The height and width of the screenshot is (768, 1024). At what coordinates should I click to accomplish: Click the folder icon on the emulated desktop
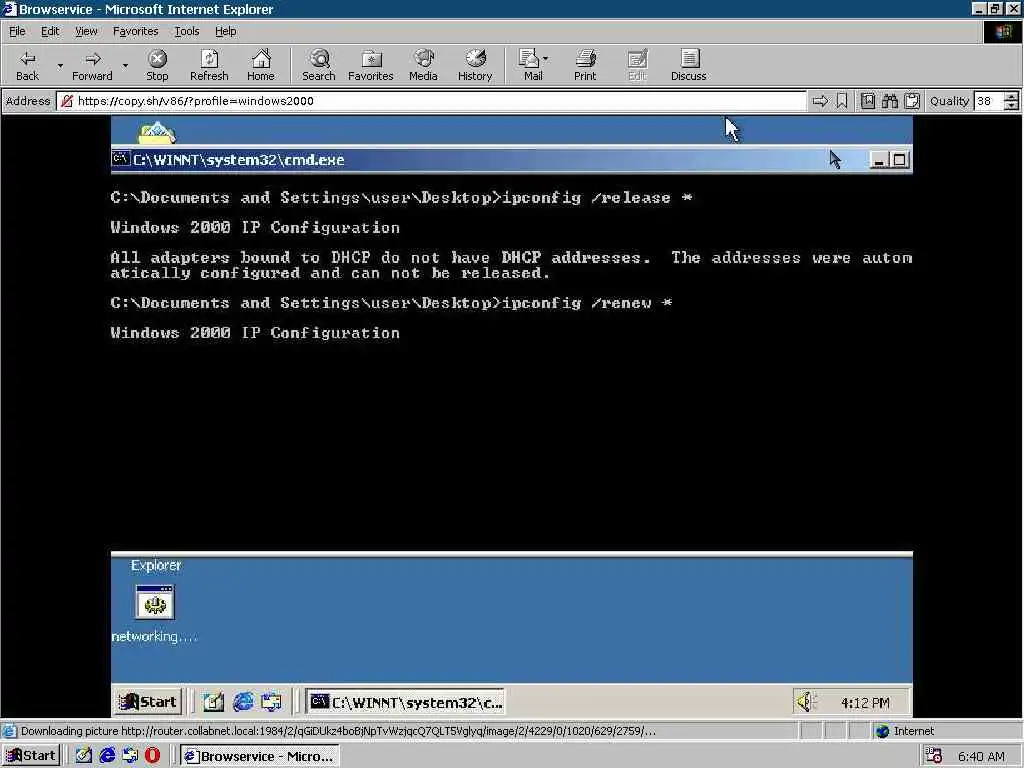(156, 133)
